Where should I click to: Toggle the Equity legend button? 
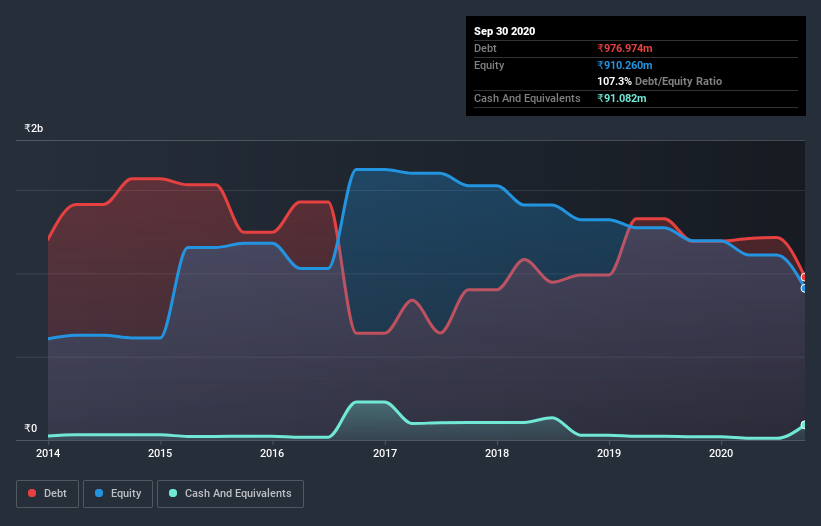click(x=118, y=494)
